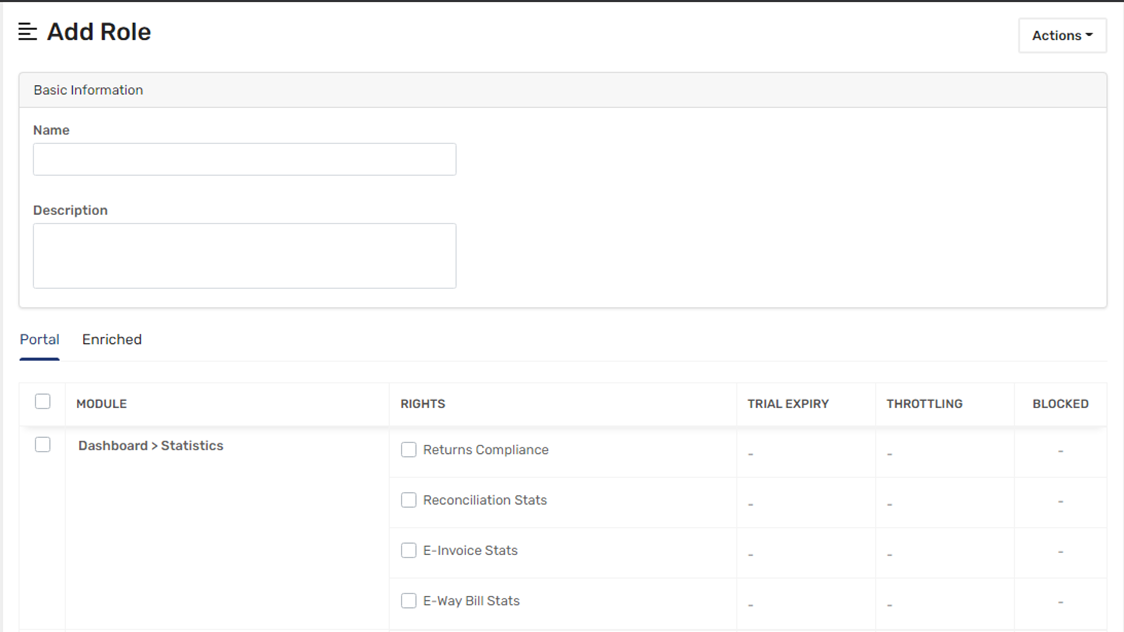This screenshot has height=632, width=1124.
Task: Click the Trial Expiry column header
Action: (x=788, y=404)
